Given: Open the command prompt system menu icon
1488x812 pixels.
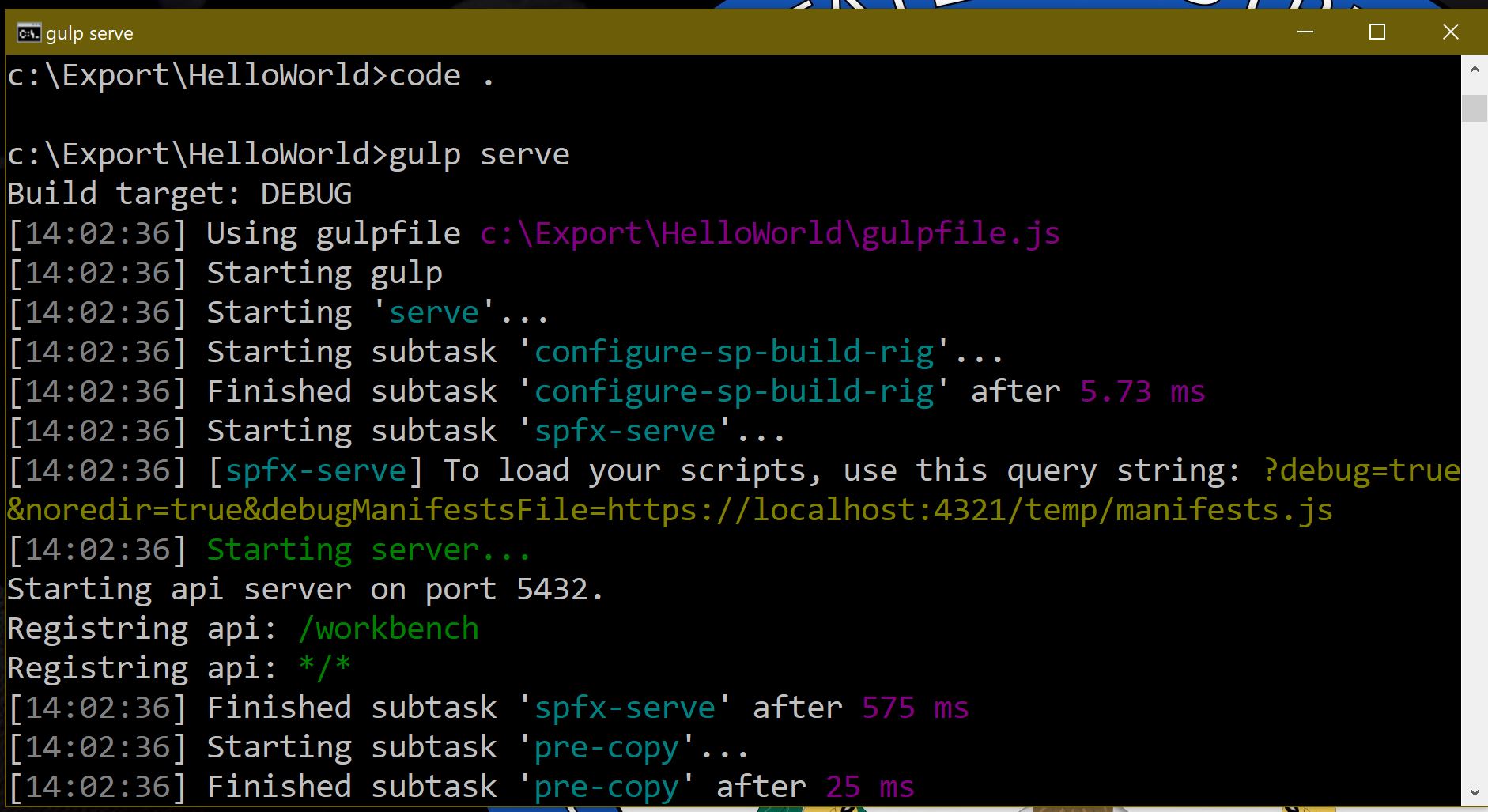Looking at the screenshot, I should click(28, 32).
